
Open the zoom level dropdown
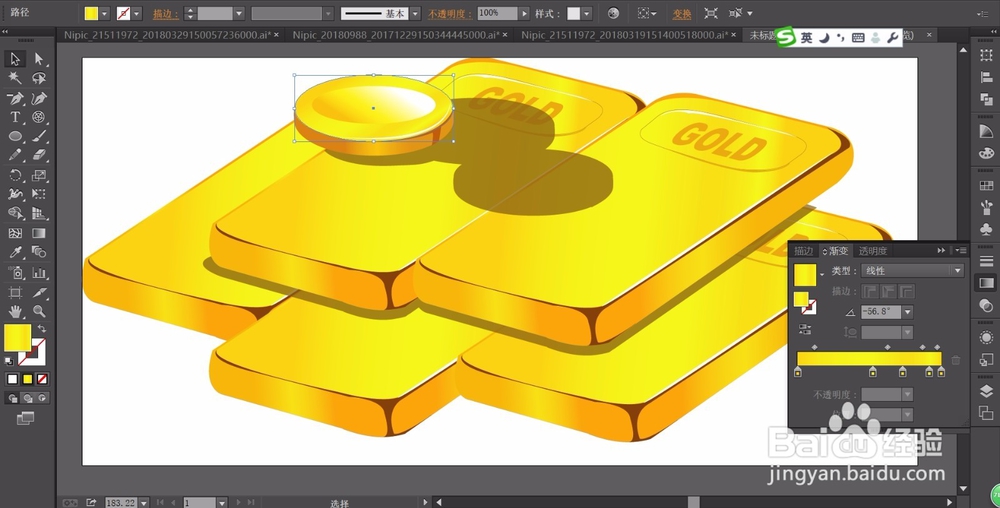click(x=143, y=503)
